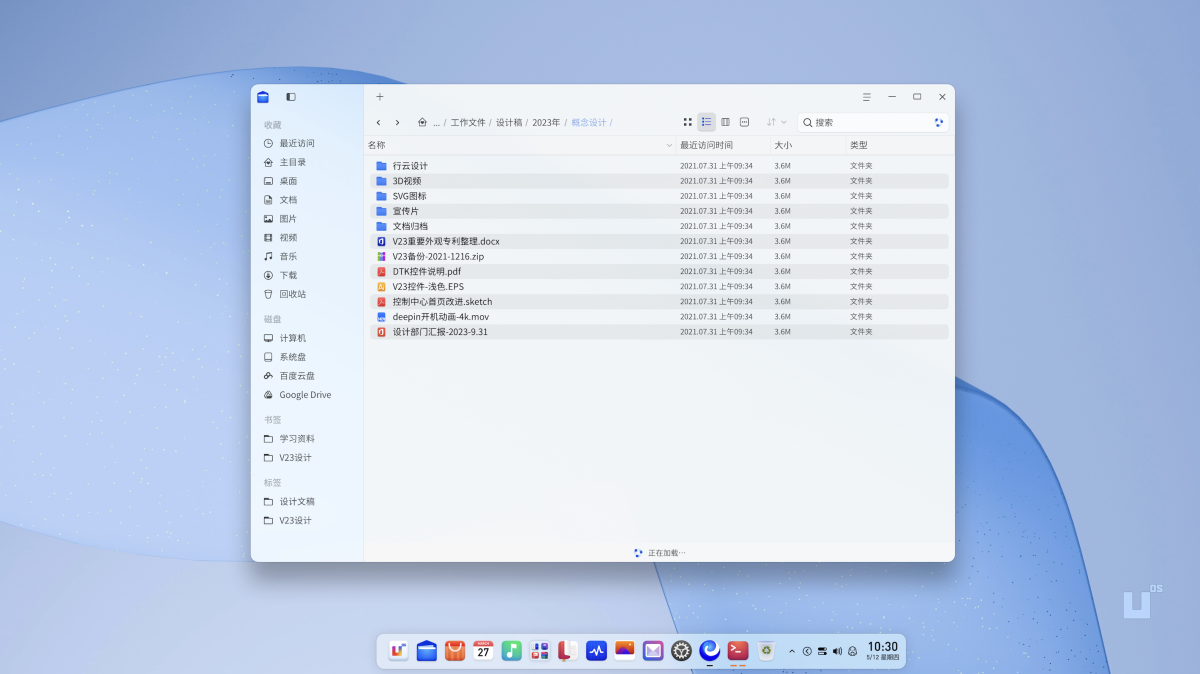Open the Calendar icon in dock
This screenshot has width=1200, height=674.
[483, 651]
